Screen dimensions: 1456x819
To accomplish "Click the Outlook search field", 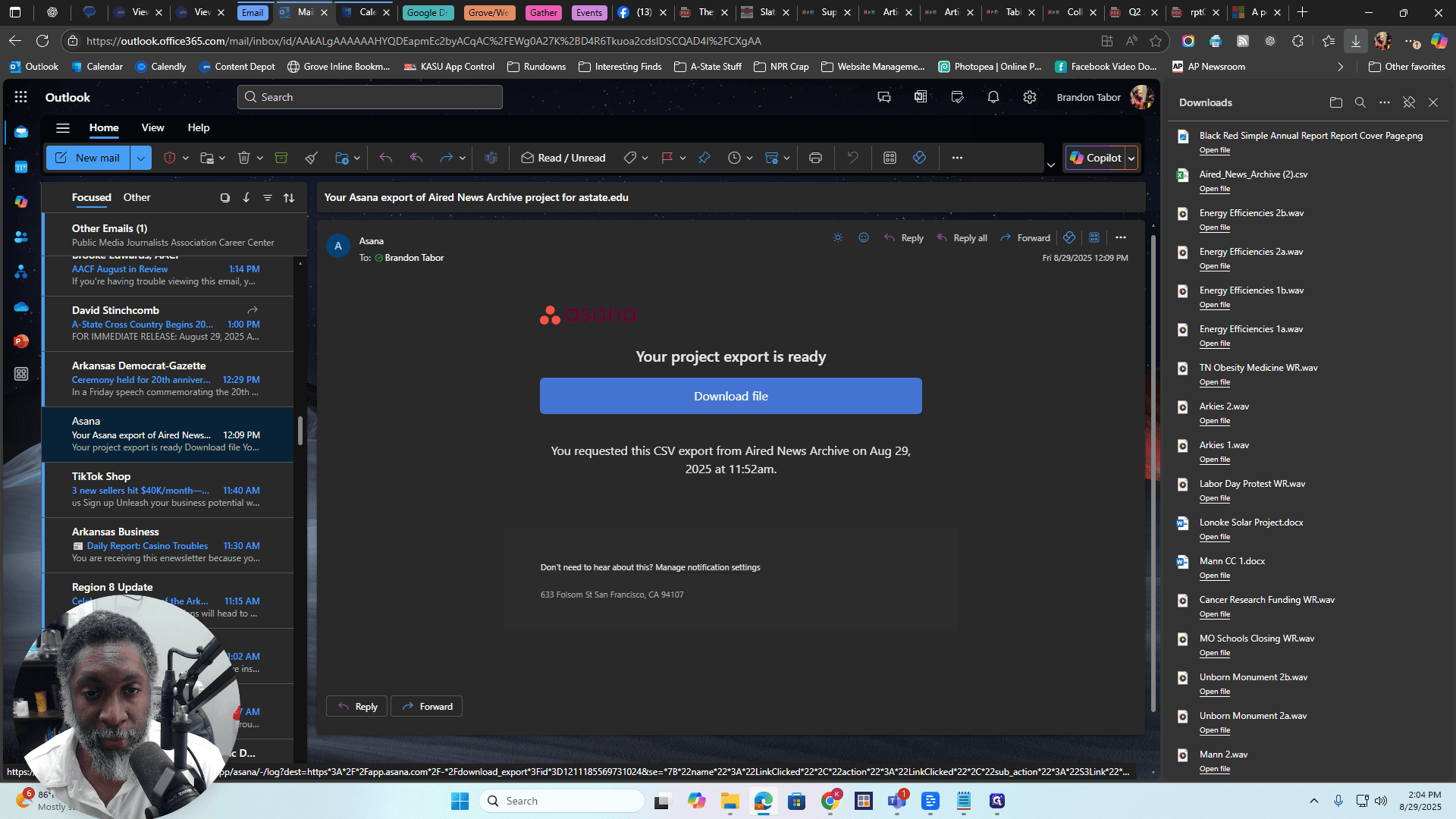I will click(370, 97).
